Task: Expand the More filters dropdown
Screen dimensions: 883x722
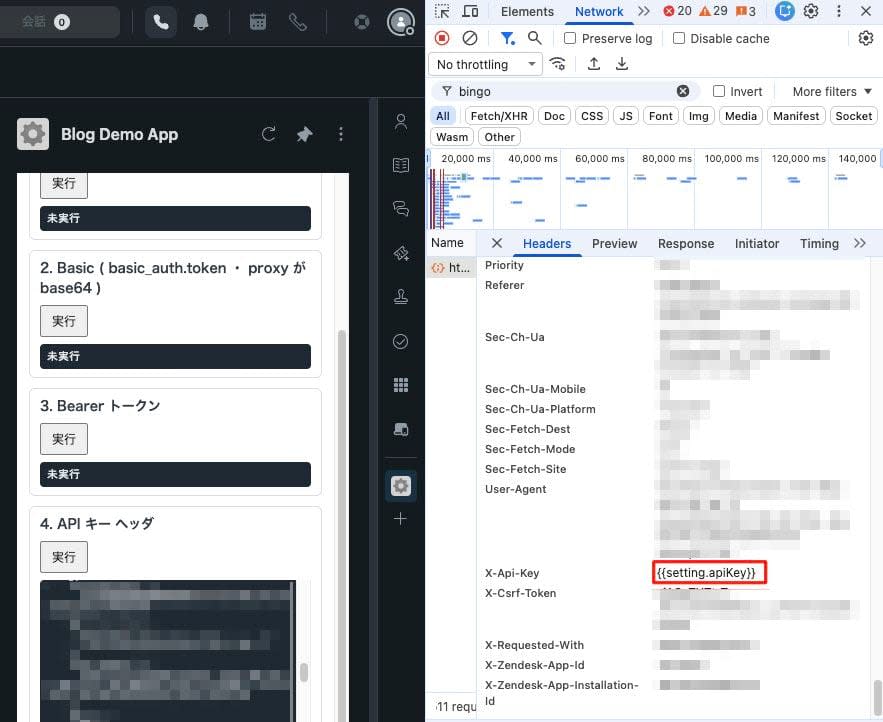Action: point(832,91)
